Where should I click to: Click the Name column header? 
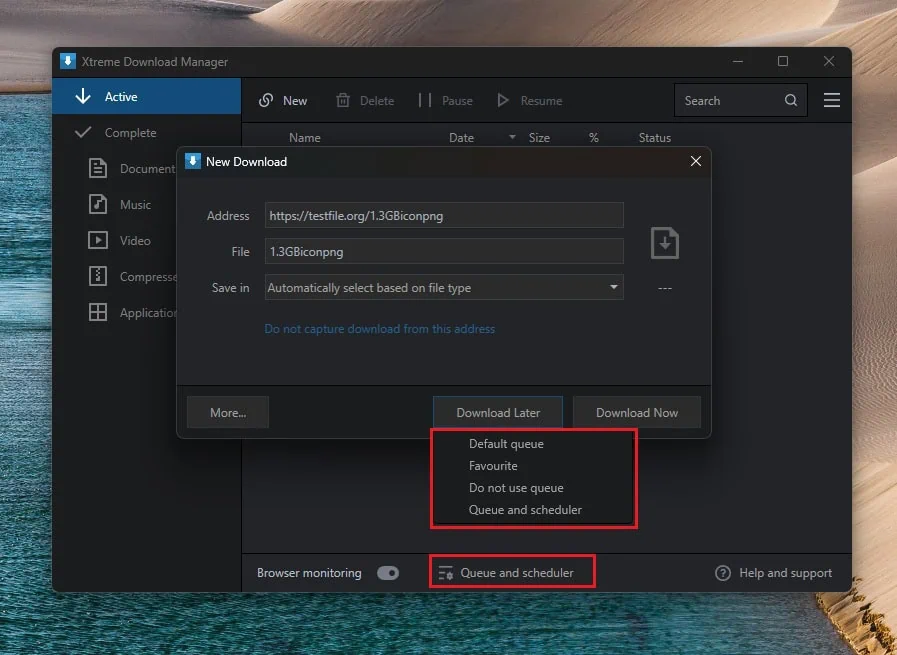[x=304, y=137]
